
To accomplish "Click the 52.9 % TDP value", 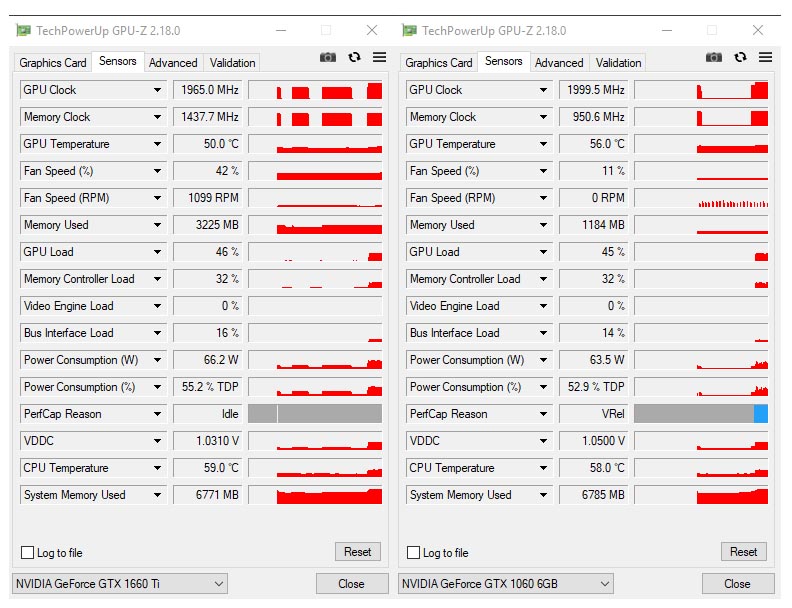I will pos(594,387).
